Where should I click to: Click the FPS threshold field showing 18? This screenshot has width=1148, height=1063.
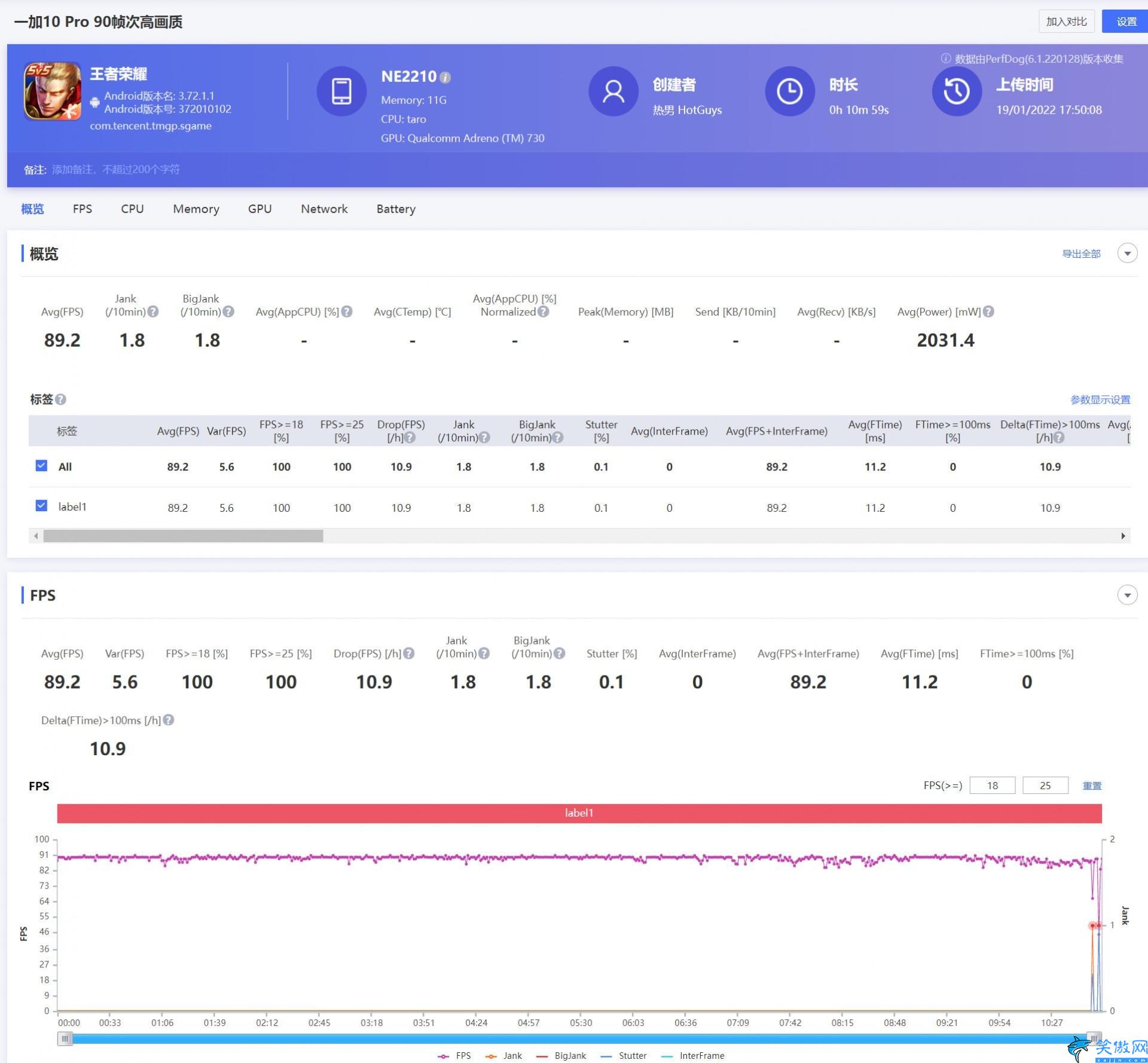(x=993, y=786)
